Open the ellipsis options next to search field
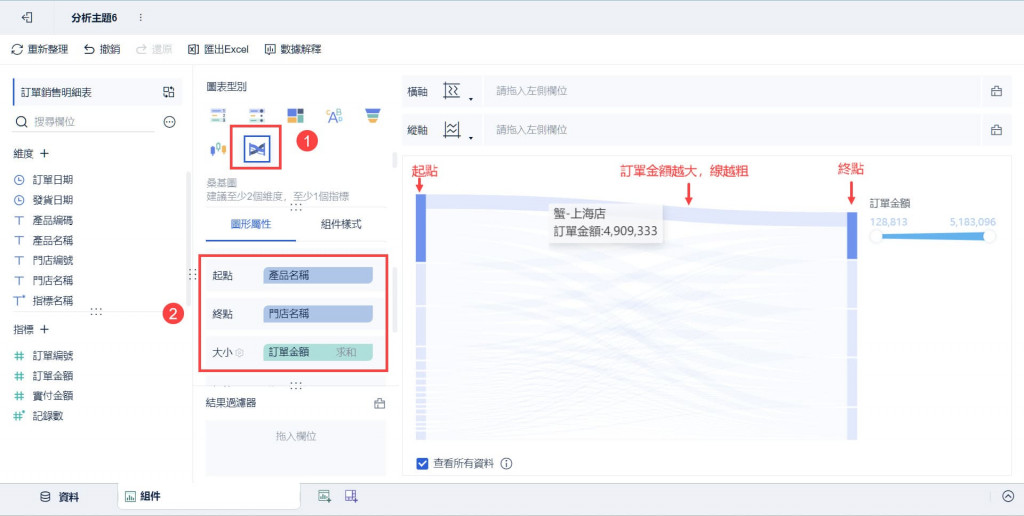Image resolution: width=1024 pixels, height=516 pixels. click(x=169, y=121)
